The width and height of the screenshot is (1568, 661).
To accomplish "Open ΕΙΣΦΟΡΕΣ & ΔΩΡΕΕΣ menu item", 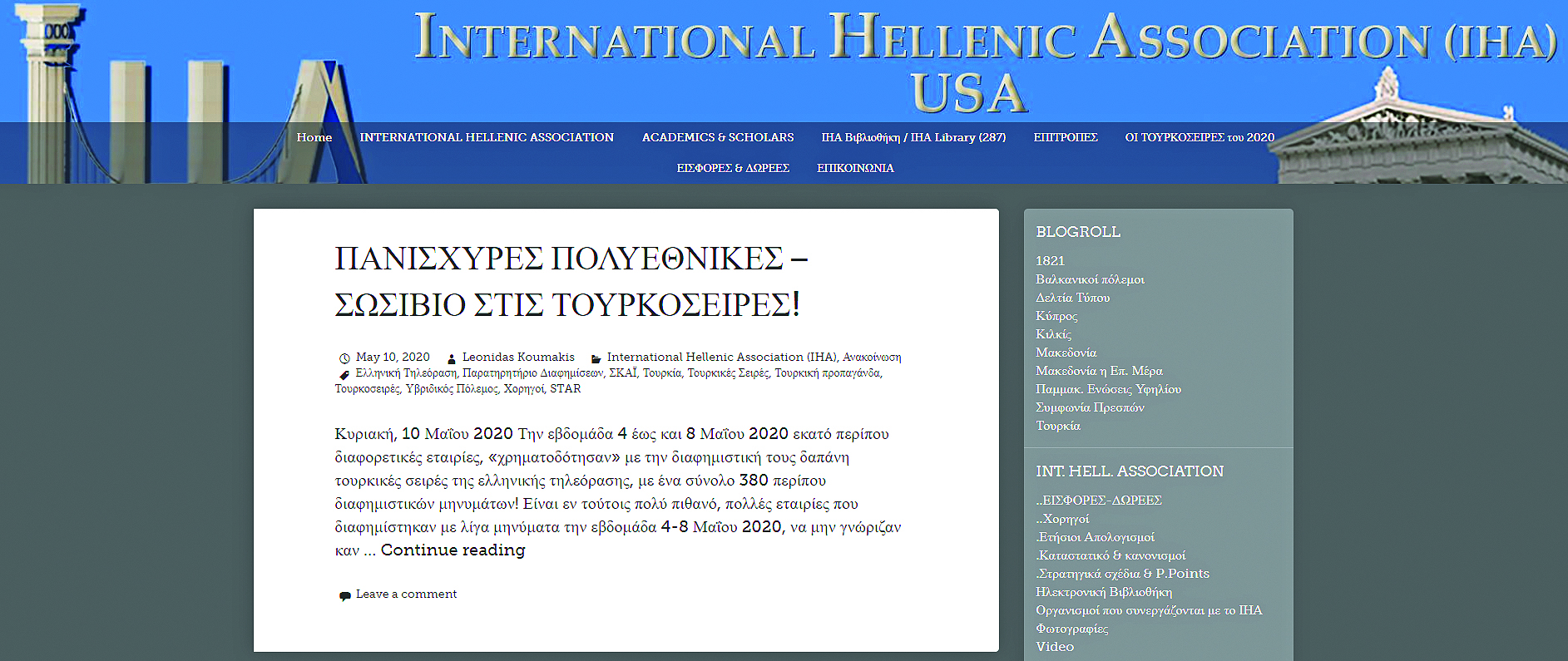I will tap(733, 168).
